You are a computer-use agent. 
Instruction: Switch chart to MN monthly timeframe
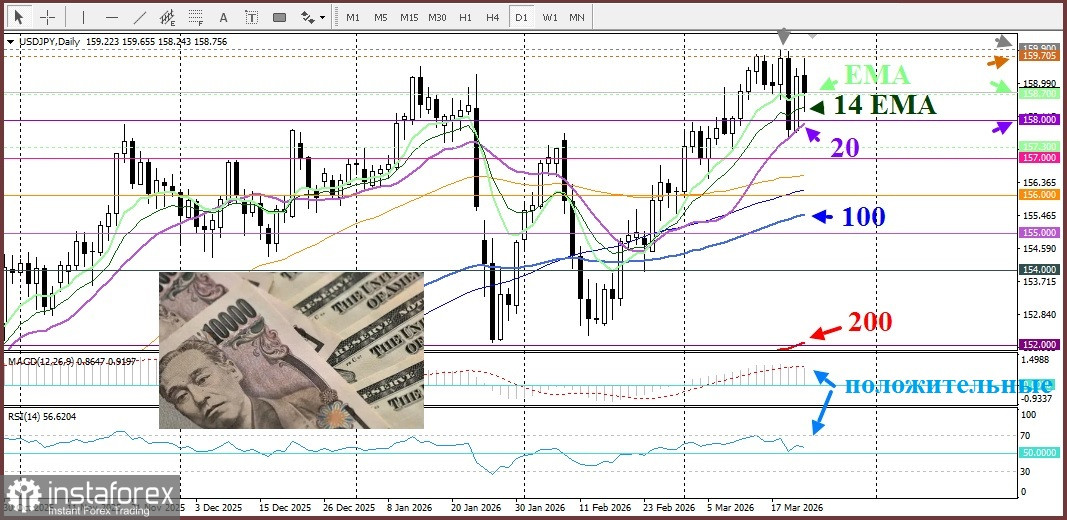click(x=576, y=17)
